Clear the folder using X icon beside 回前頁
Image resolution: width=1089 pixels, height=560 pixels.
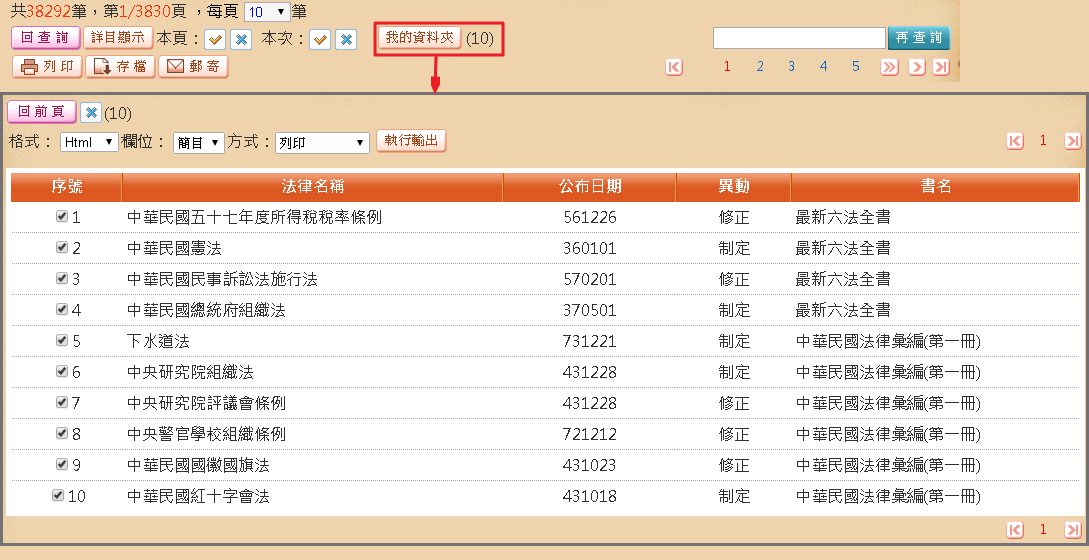tap(91, 112)
